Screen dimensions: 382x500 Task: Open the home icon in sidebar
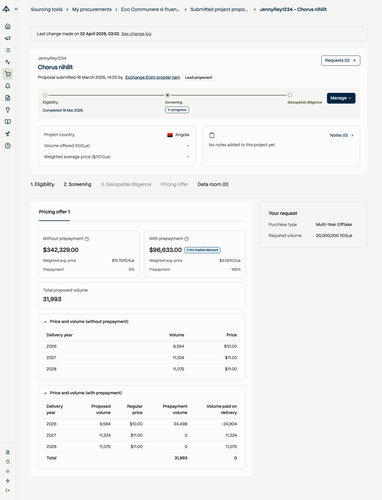coord(8,26)
